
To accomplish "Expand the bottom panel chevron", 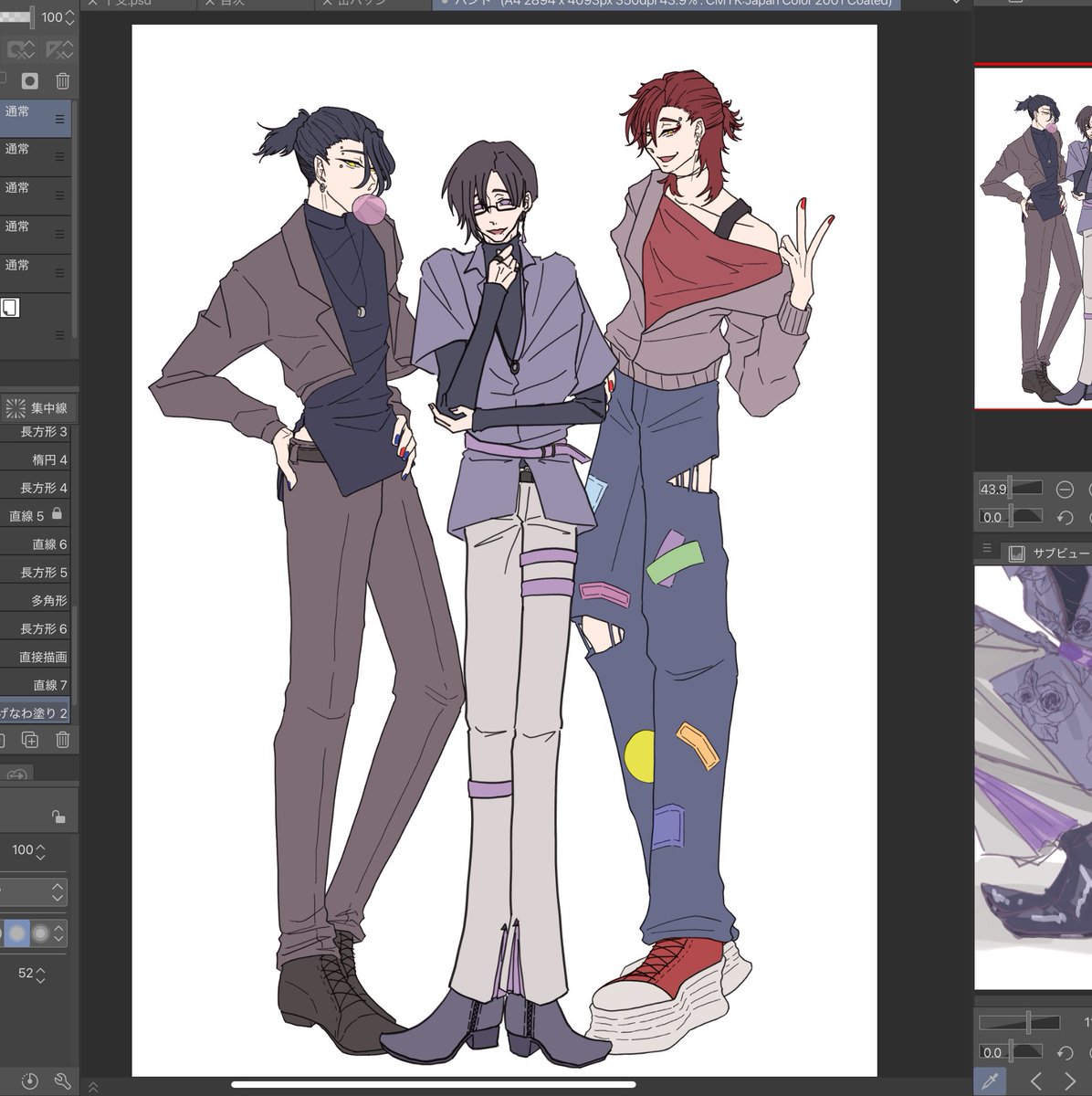I will click(x=93, y=1087).
